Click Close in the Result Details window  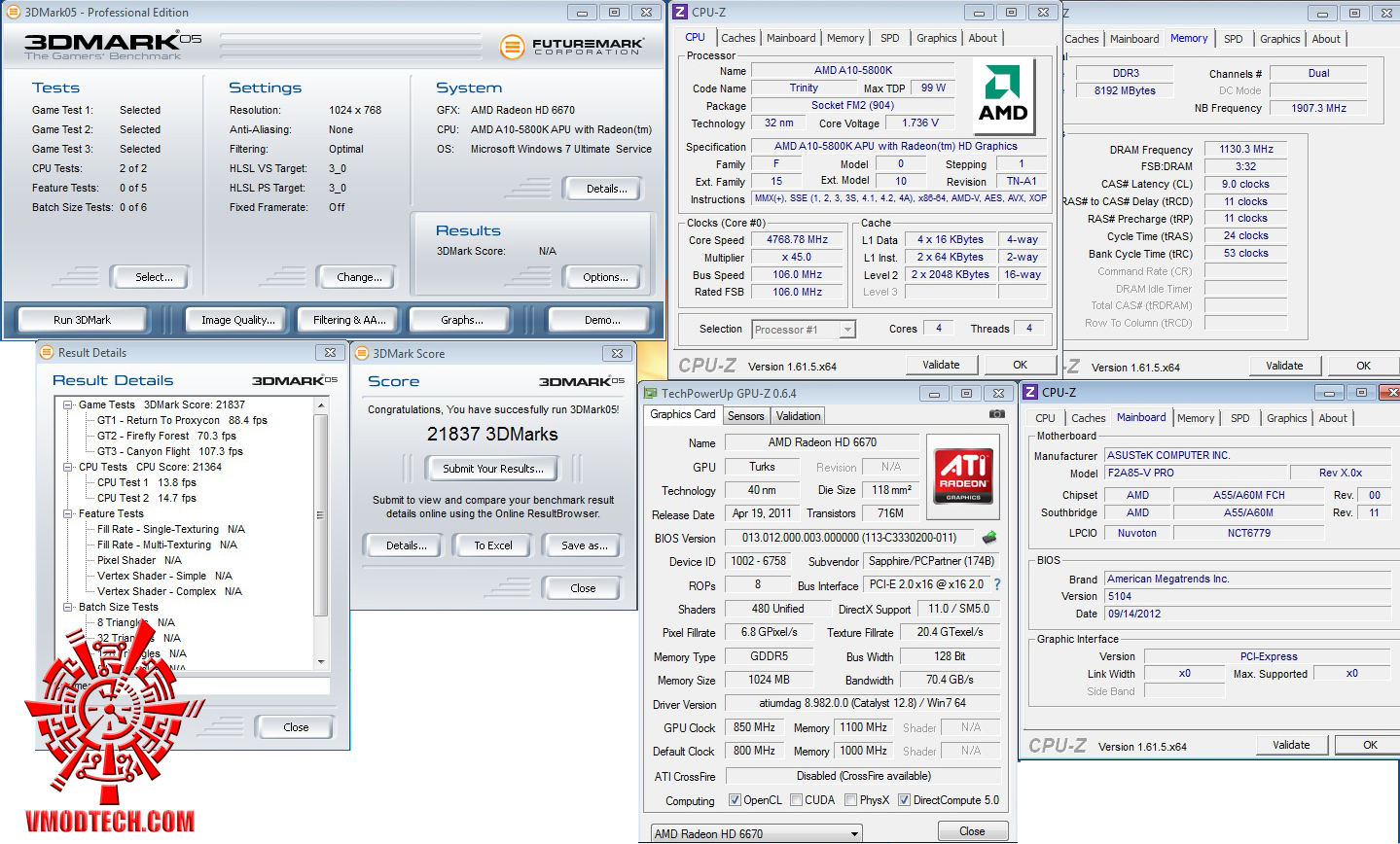tap(296, 727)
